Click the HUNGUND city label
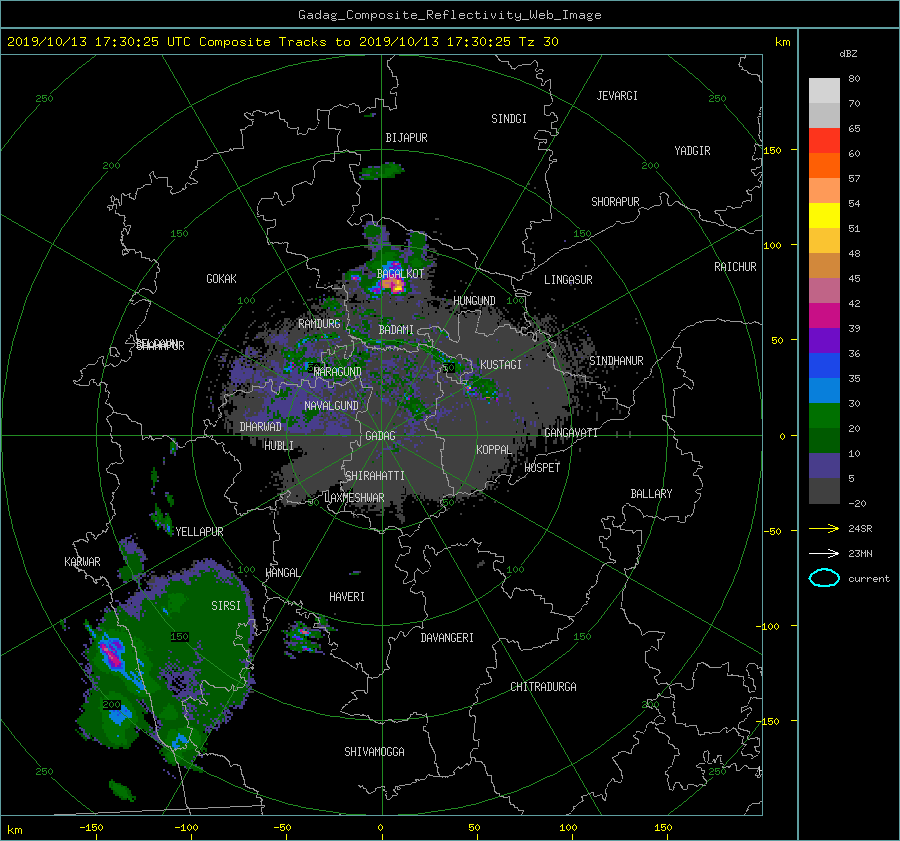Viewport: 900px width, 841px height. (x=474, y=301)
